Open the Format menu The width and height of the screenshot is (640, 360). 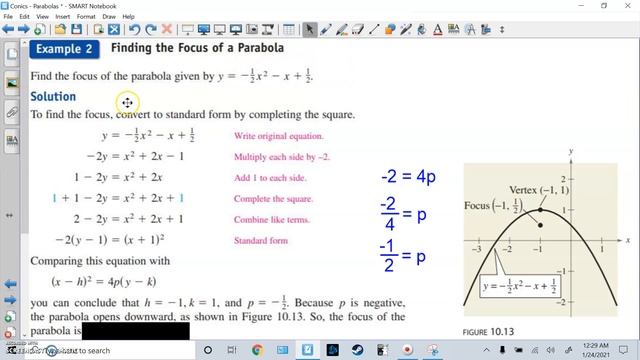point(86,17)
